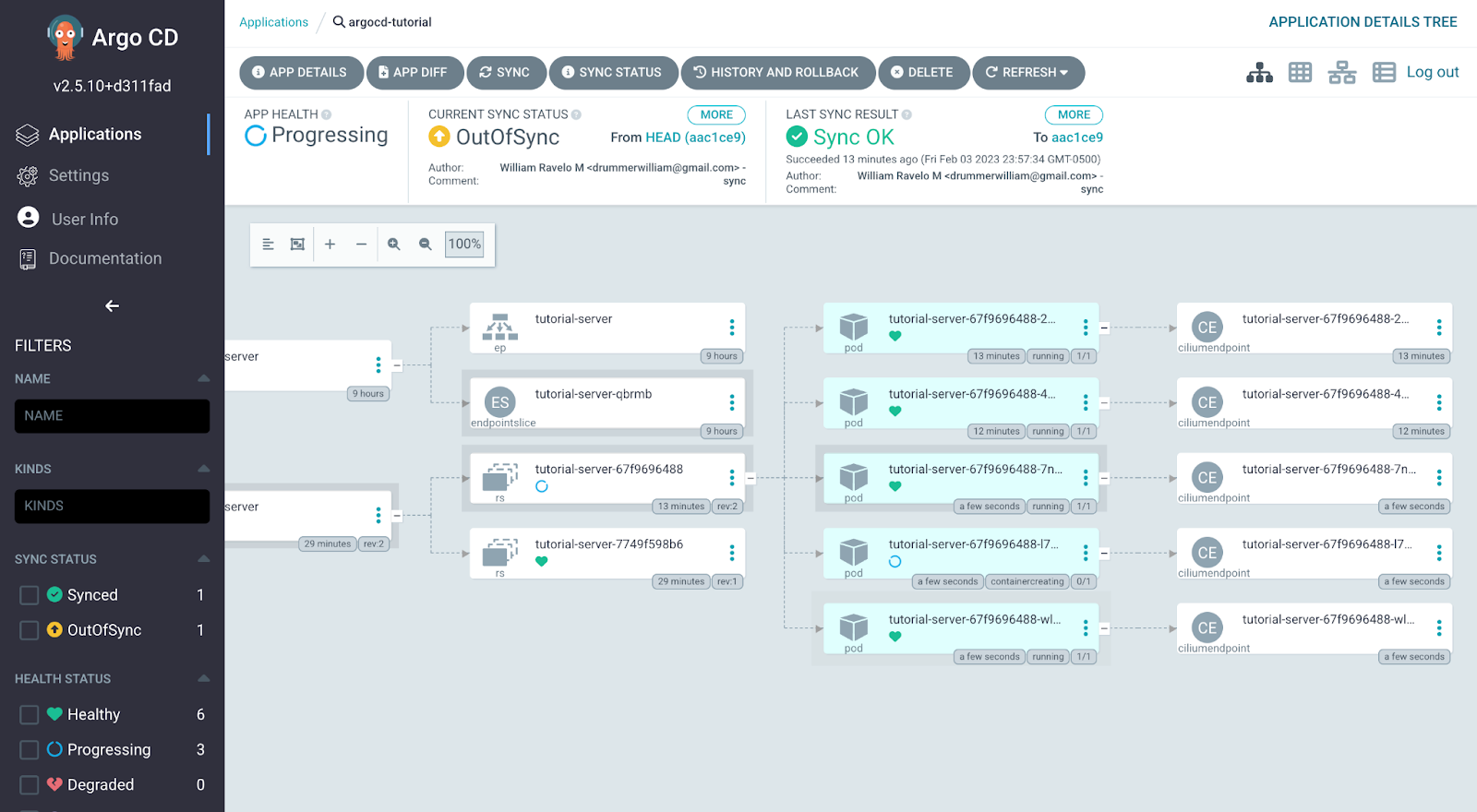
Task: Open HISTORY AND ROLLBACK
Action: pos(777,73)
